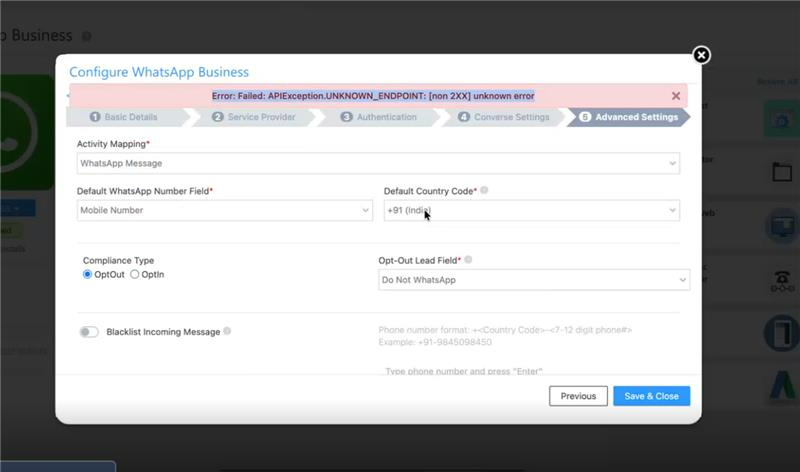
Task: Open Default WhatsApp Number Field dropdown
Action: [224, 210]
